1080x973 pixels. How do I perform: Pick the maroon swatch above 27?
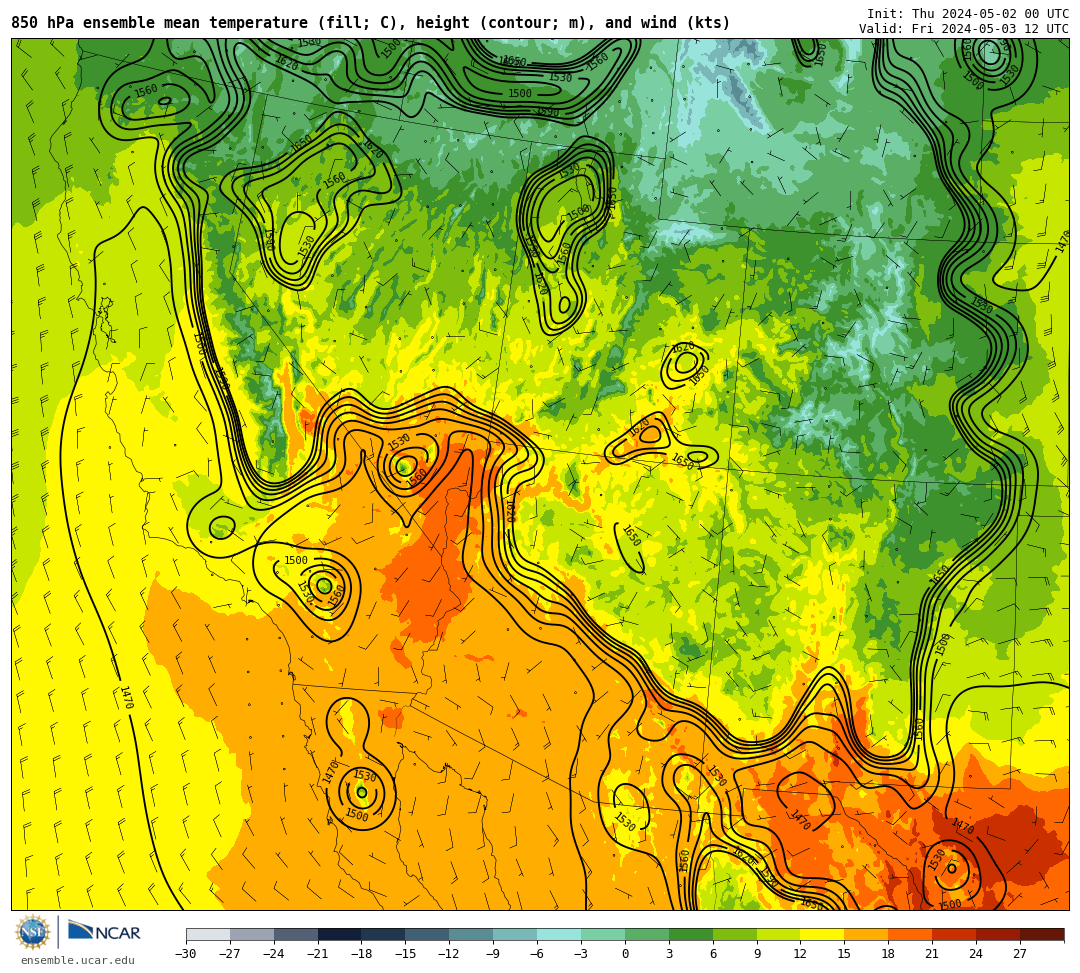pos(1042,934)
